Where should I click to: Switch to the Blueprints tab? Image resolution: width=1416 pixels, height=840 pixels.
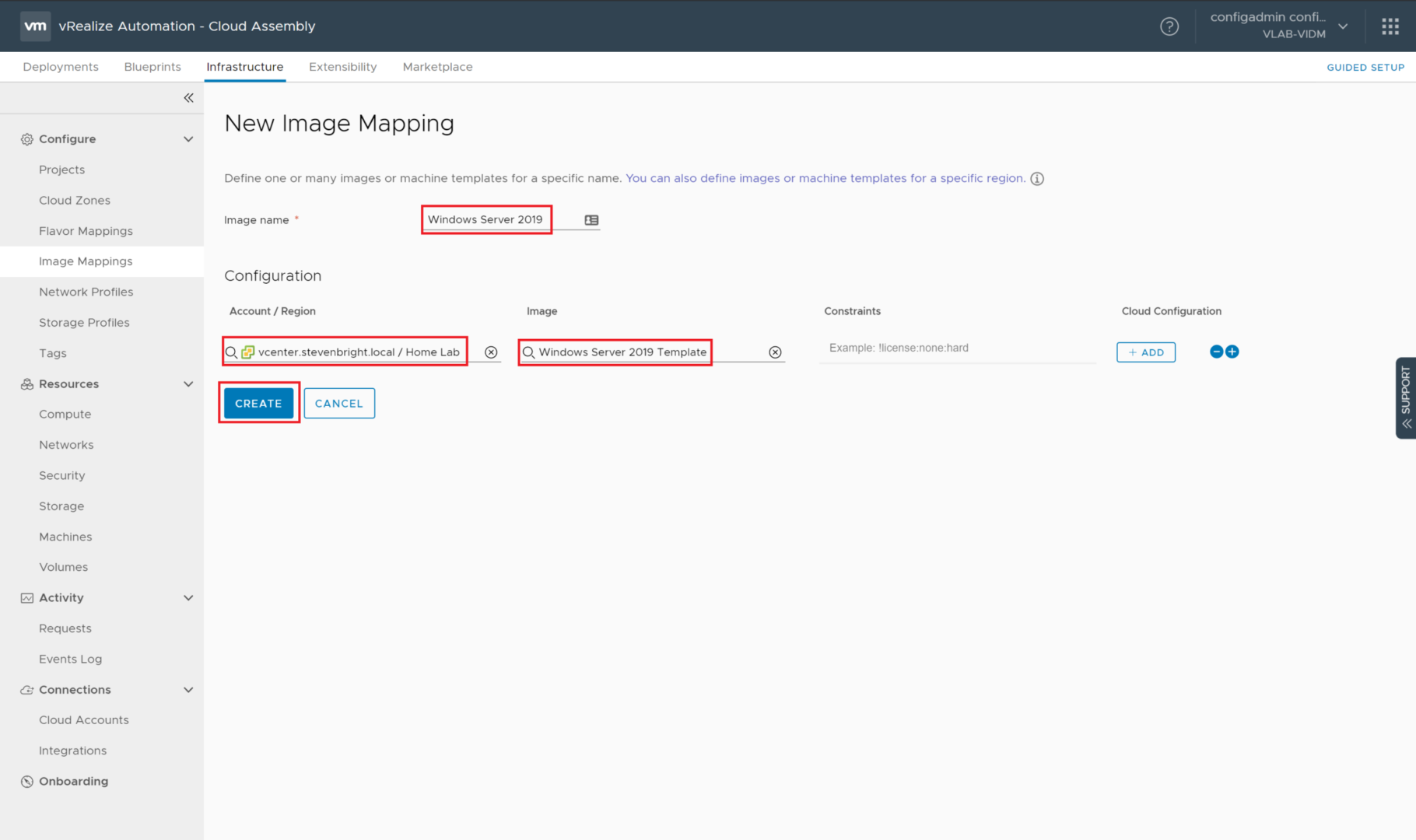coord(152,67)
